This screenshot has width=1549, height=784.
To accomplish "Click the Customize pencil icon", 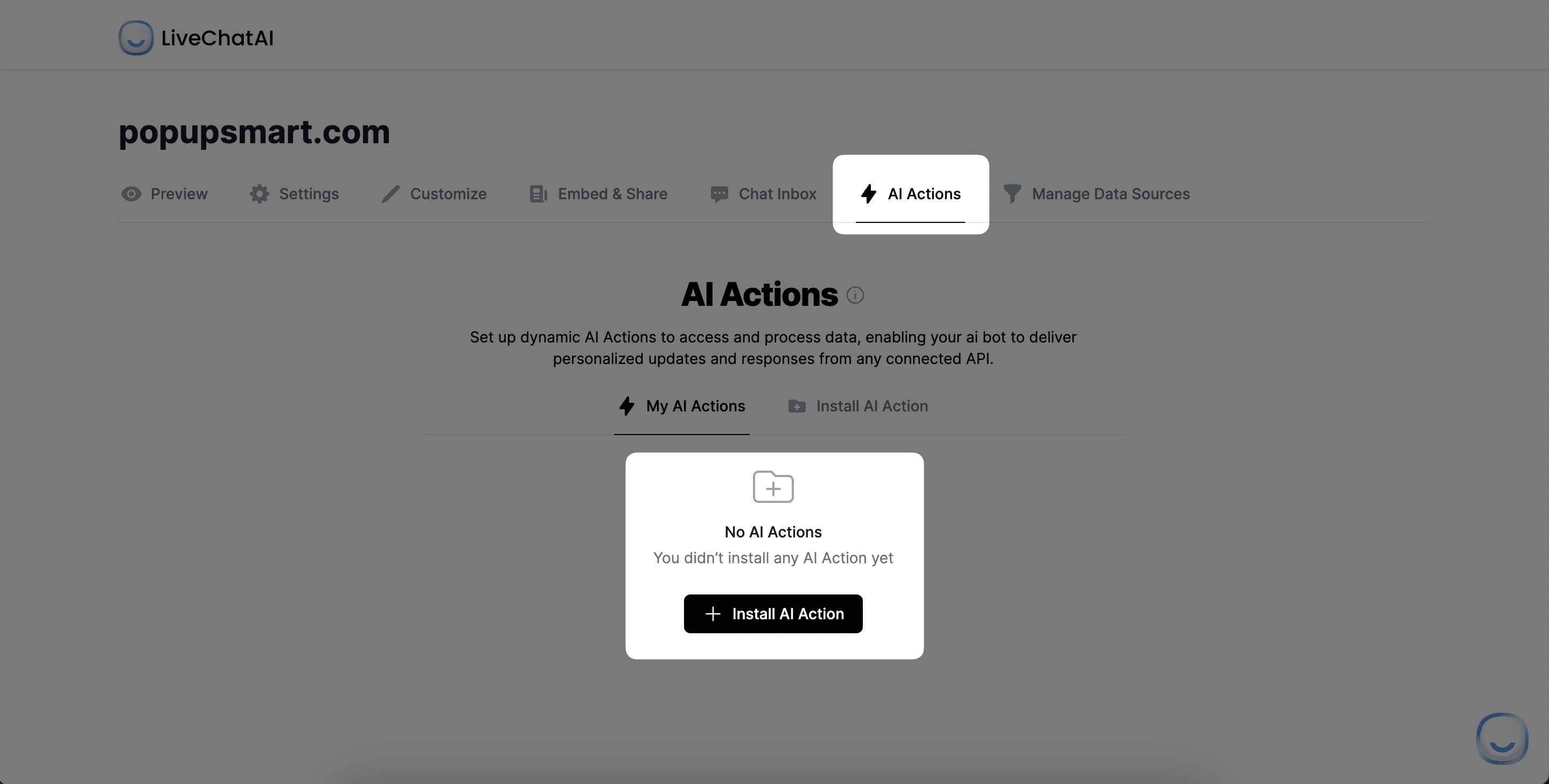I will pyautogui.click(x=389, y=194).
